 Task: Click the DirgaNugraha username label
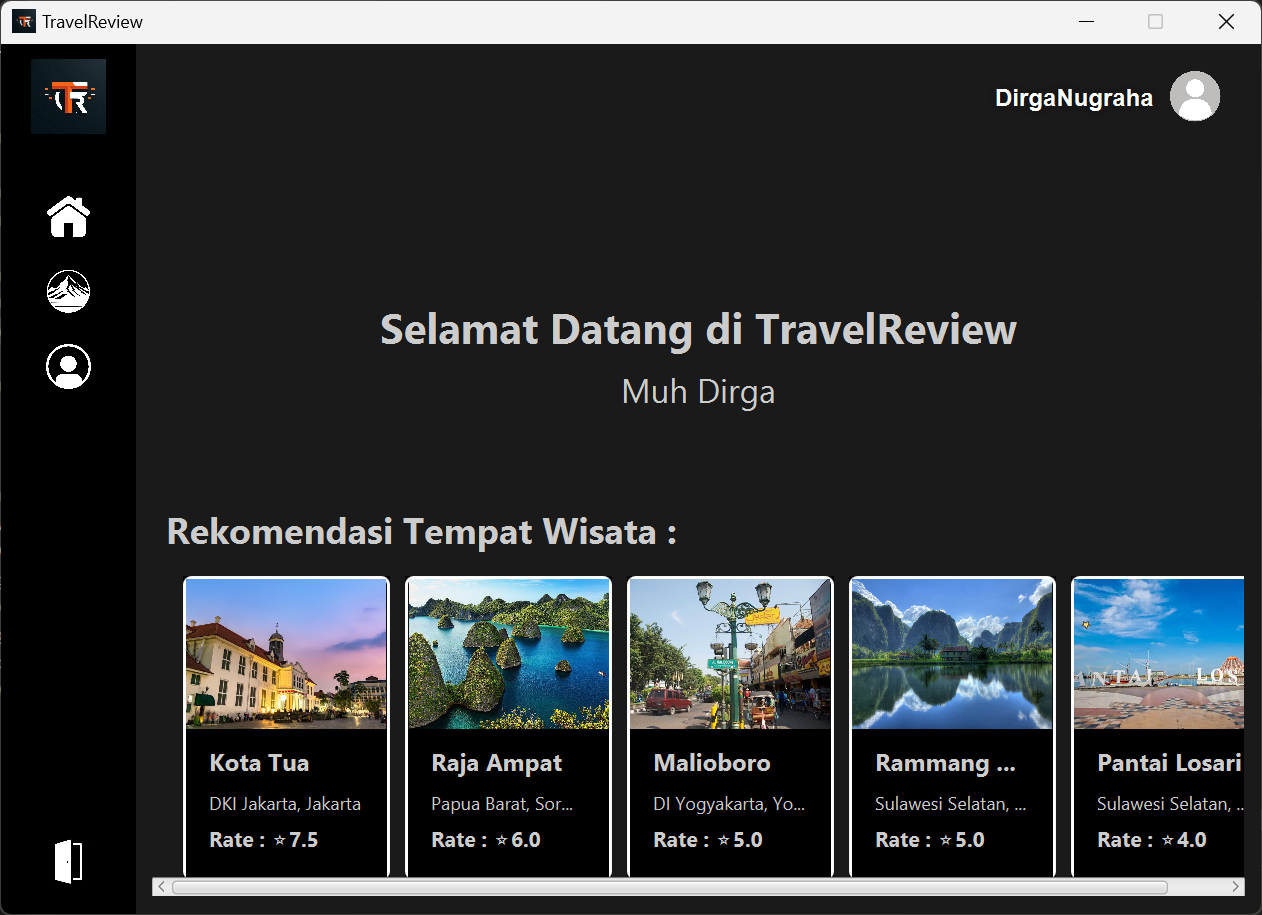[1073, 98]
